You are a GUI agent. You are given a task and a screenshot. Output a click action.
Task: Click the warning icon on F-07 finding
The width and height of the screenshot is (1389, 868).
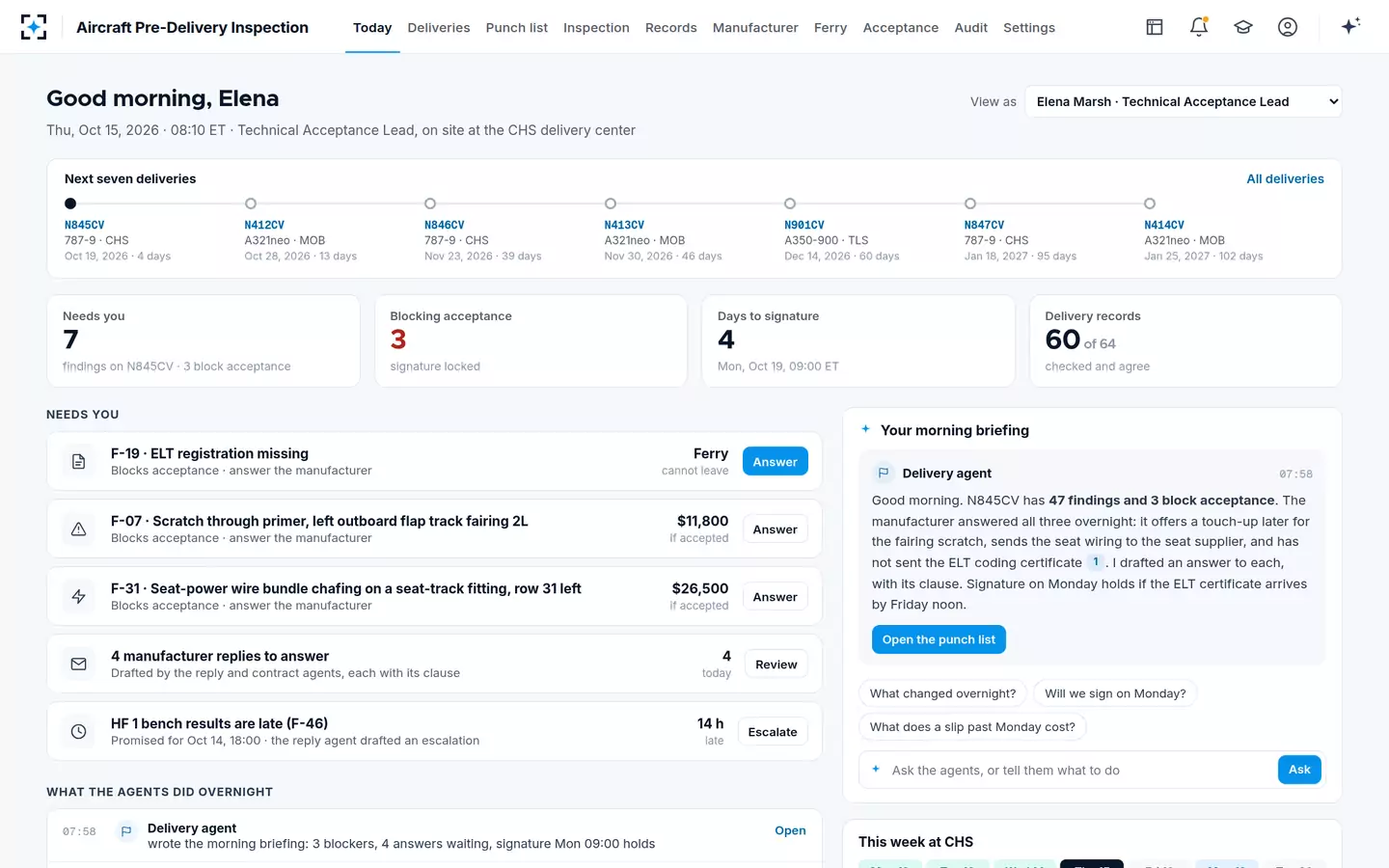coord(79,529)
